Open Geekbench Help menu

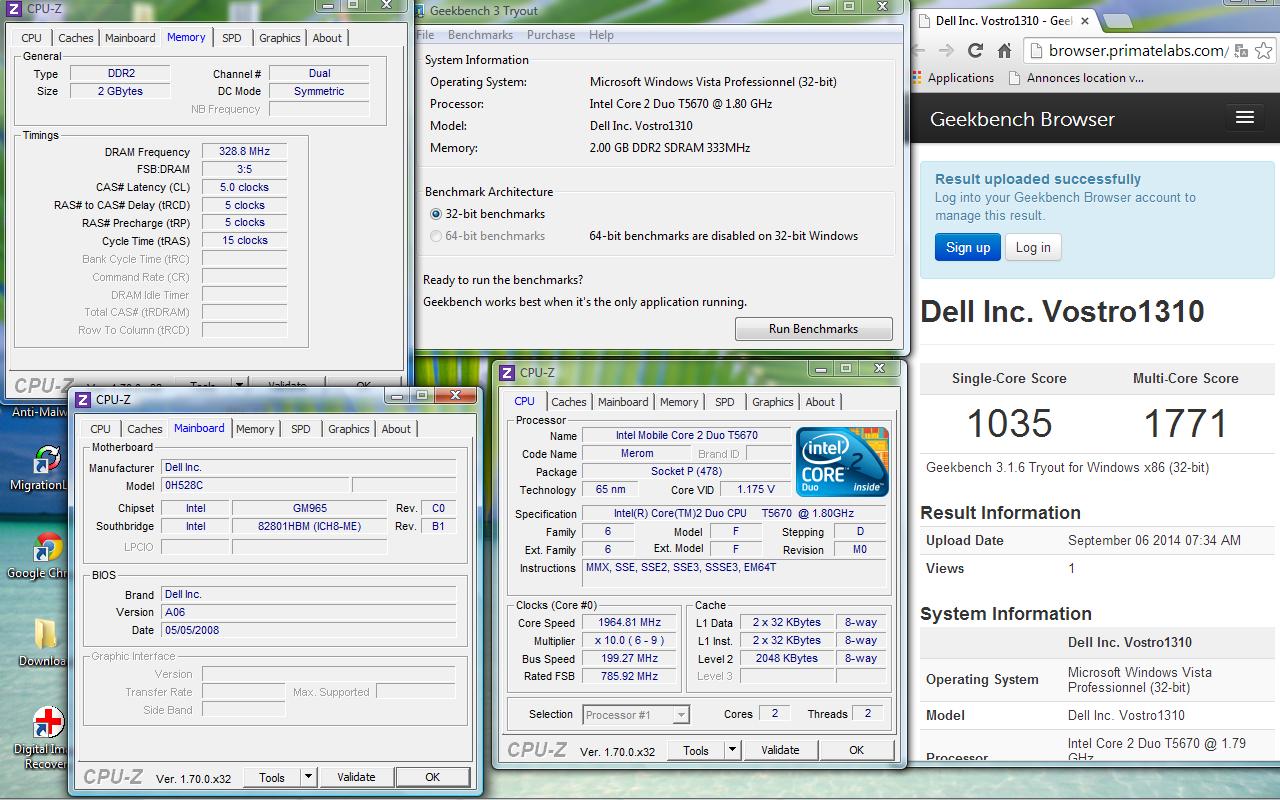(601, 35)
